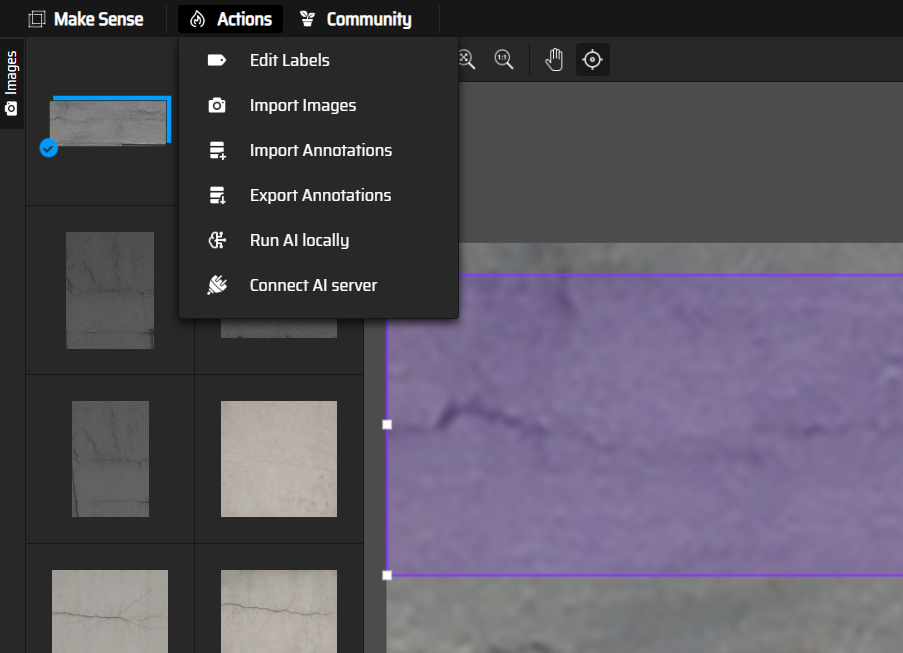The width and height of the screenshot is (903, 653).
Task: Select Import Images in the dropdown
Action: 318,105
